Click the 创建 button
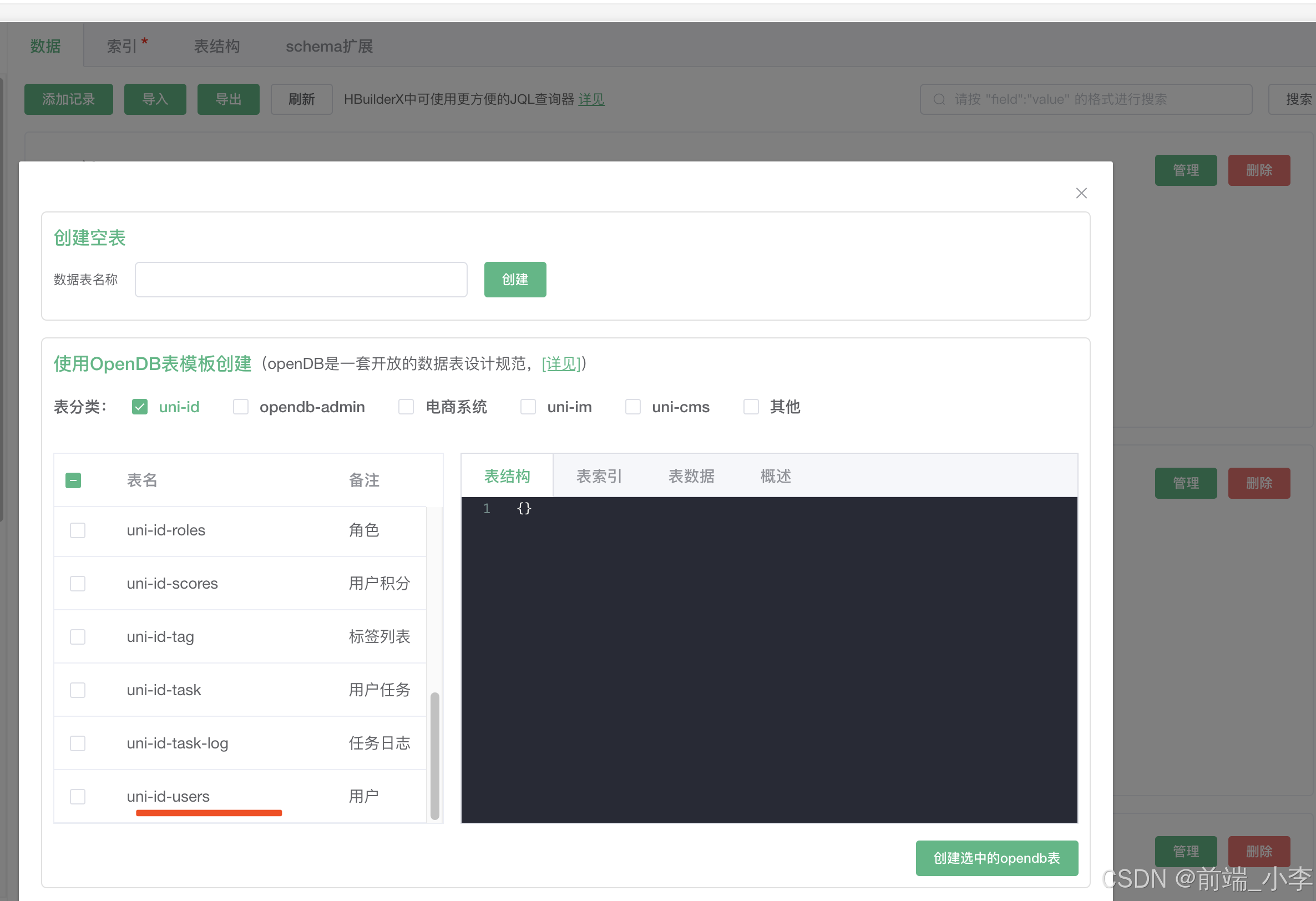The width and height of the screenshot is (1316, 901). click(x=515, y=279)
